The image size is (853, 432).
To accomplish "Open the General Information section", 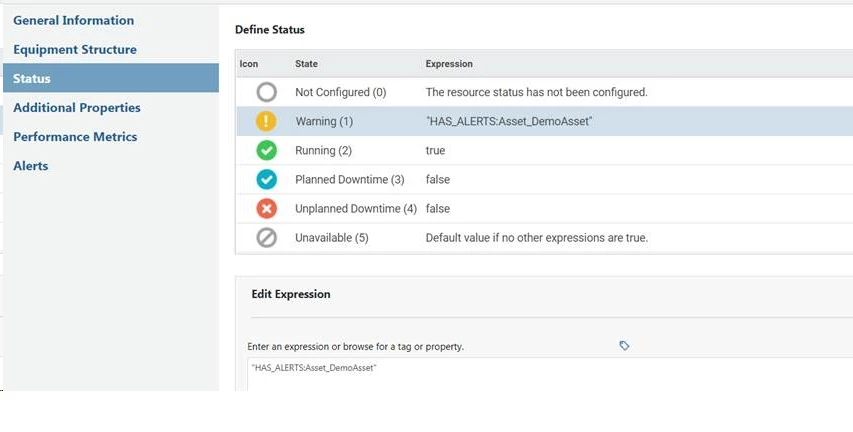I will (x=73, y=20).
